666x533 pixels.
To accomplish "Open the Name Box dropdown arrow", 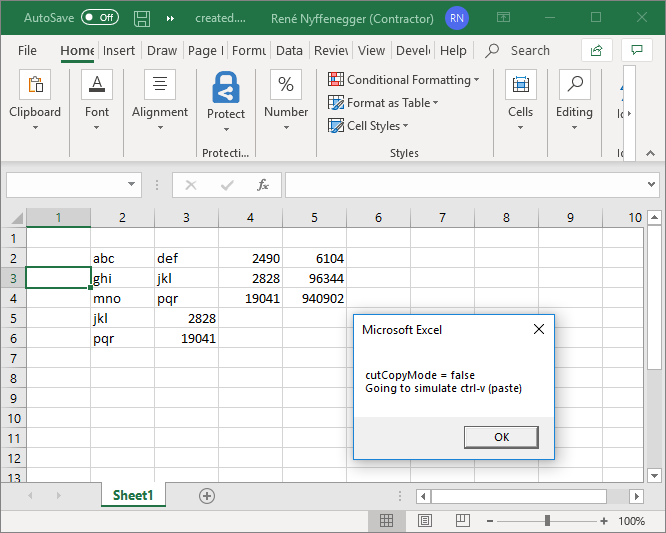I will pos(133,185).
